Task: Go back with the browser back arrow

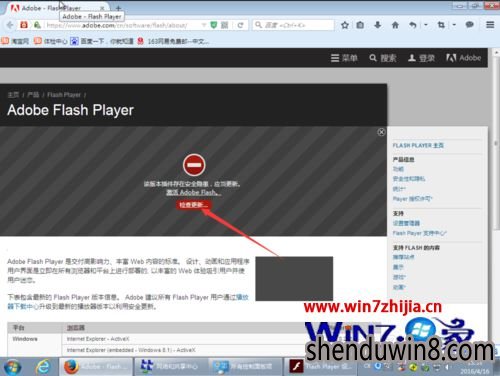Action: [10, 25]
